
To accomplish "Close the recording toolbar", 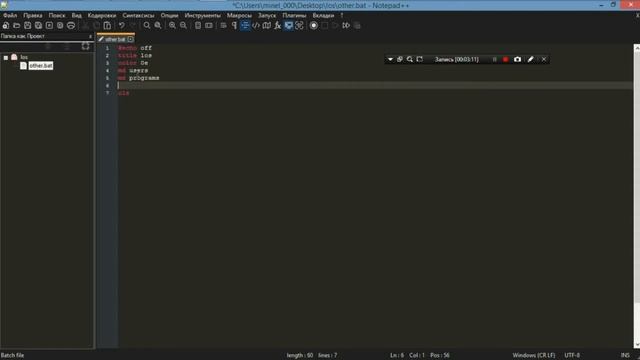I will coord(544,60).
